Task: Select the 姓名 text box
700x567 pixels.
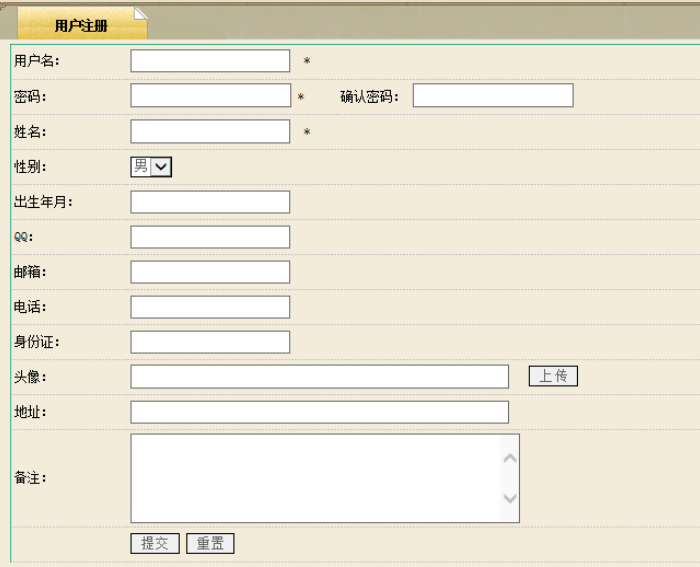Action: point(210,131)
